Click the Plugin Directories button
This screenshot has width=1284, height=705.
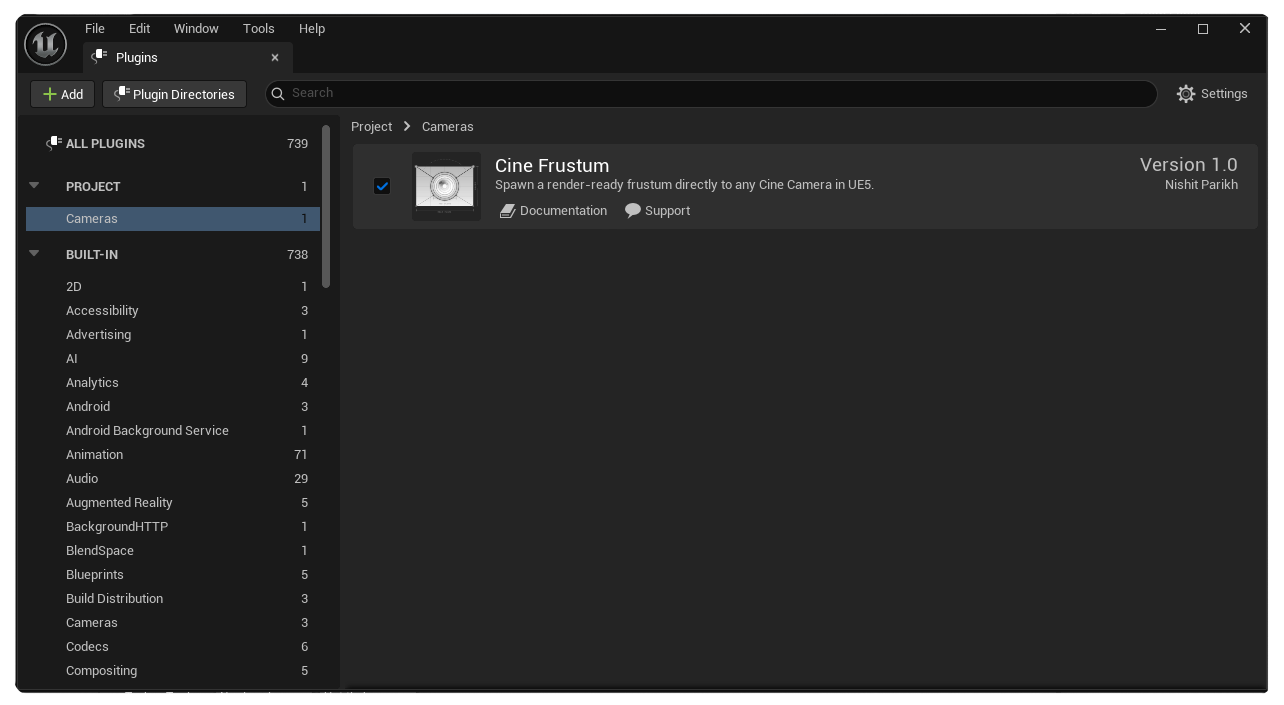point(174,94)
